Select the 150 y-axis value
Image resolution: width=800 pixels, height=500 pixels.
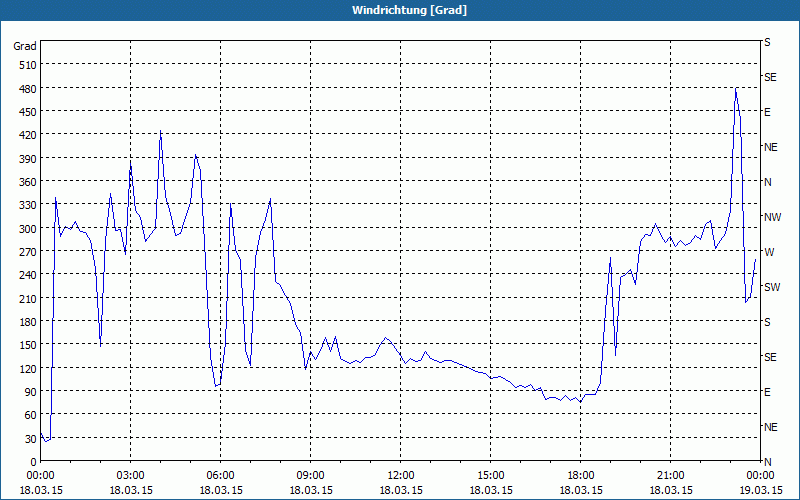[x=28, y=345]
